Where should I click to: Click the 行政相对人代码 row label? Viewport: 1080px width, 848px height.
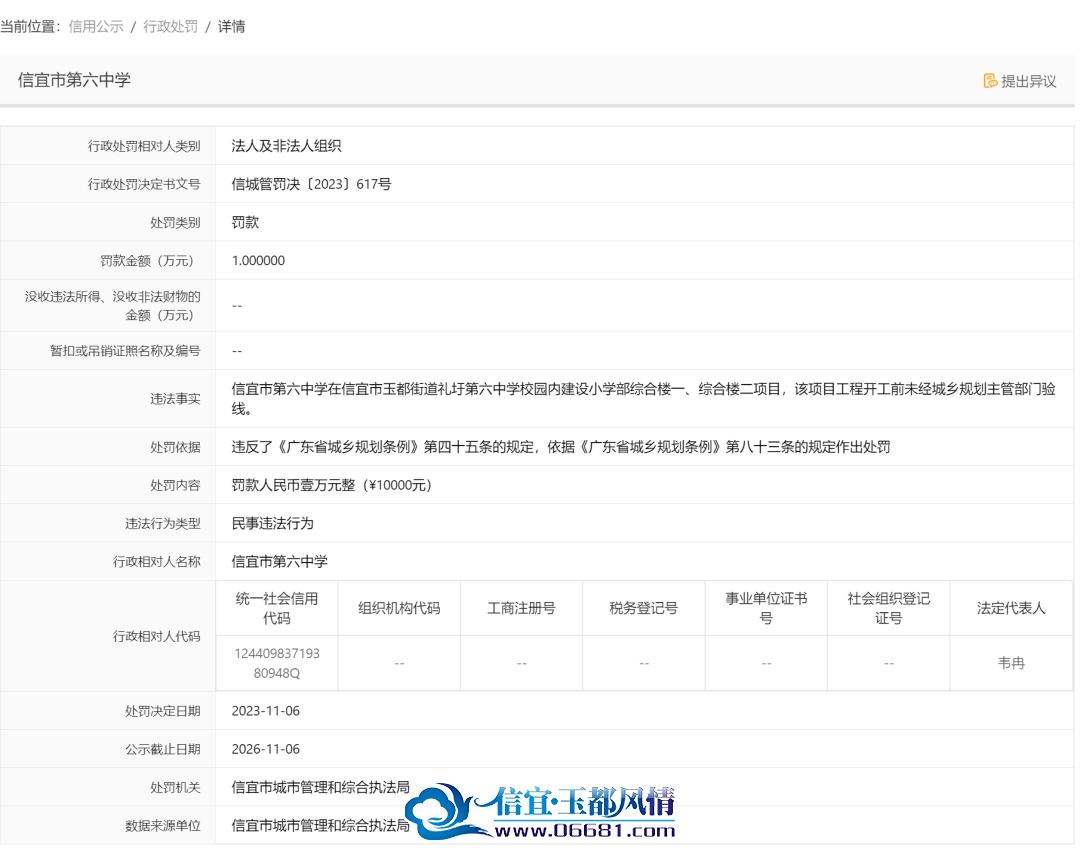point(156,637)
